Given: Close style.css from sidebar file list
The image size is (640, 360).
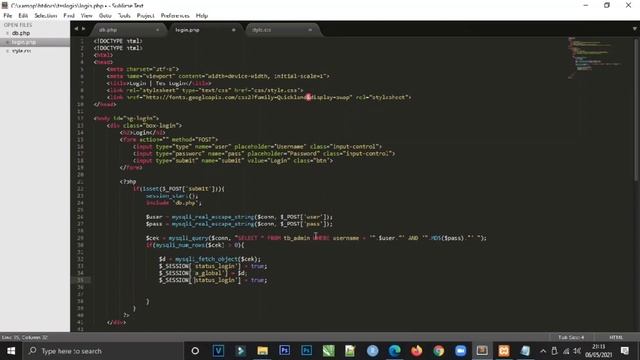Looking at the screenshot, I should (x=7, y=51).
